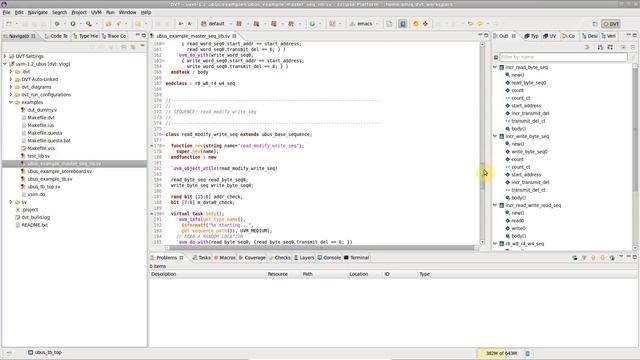Click the Outline filter by name field
Image resolution: width=640 pixels, height=360 pixels.
pyautogui.click(x=563, y=57)
